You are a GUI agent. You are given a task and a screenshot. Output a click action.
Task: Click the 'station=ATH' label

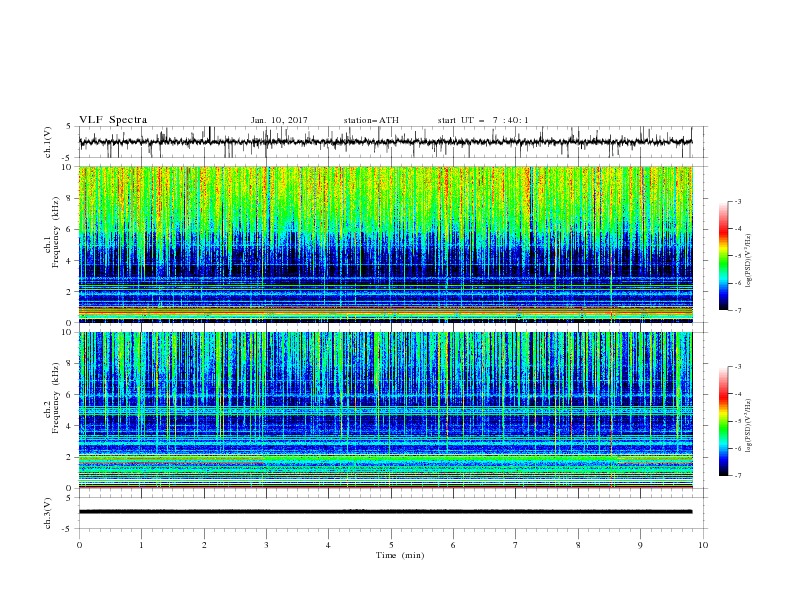coord(371,120)
